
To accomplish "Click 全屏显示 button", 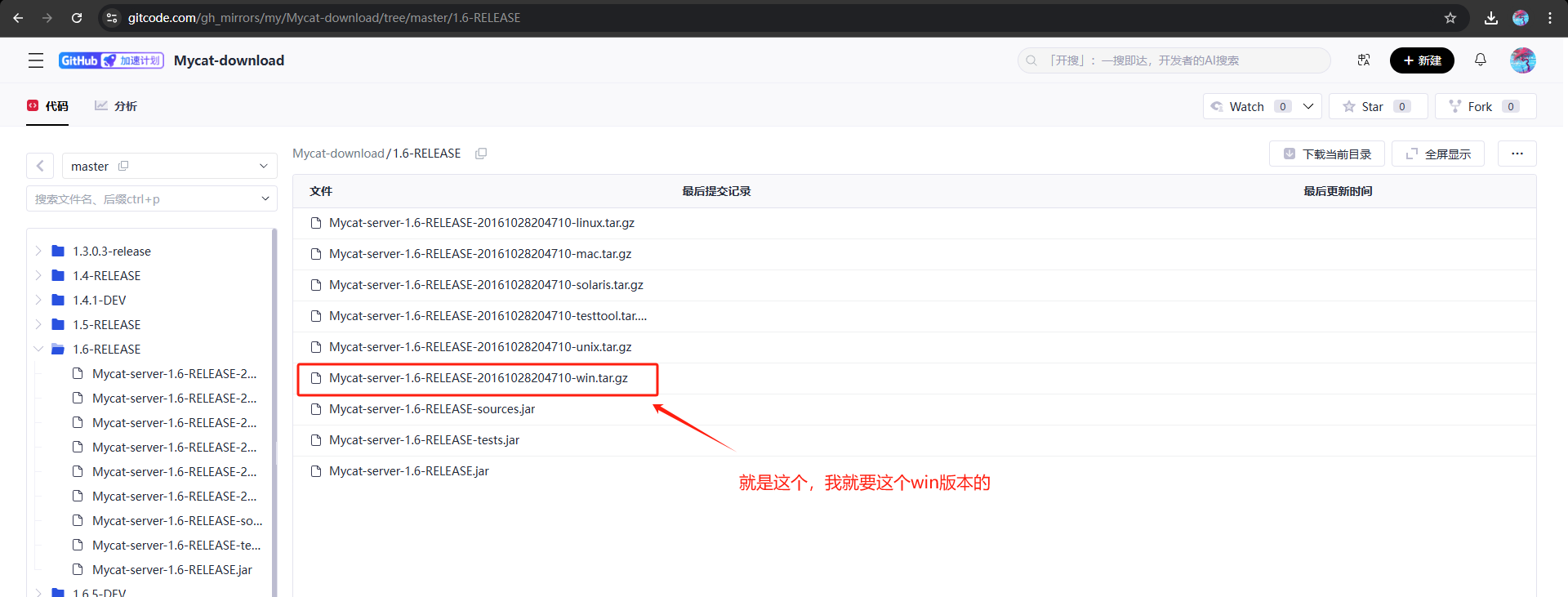I will point(1438,154).
